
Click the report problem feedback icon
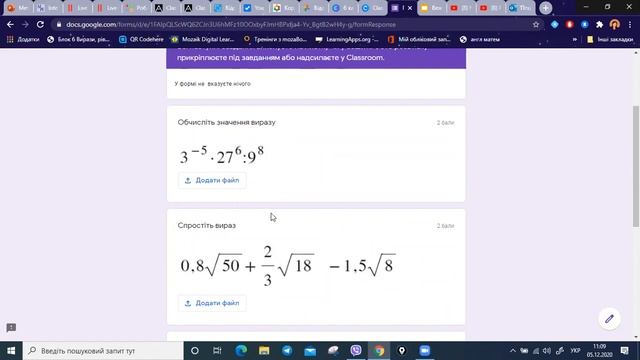pos(11,327)
